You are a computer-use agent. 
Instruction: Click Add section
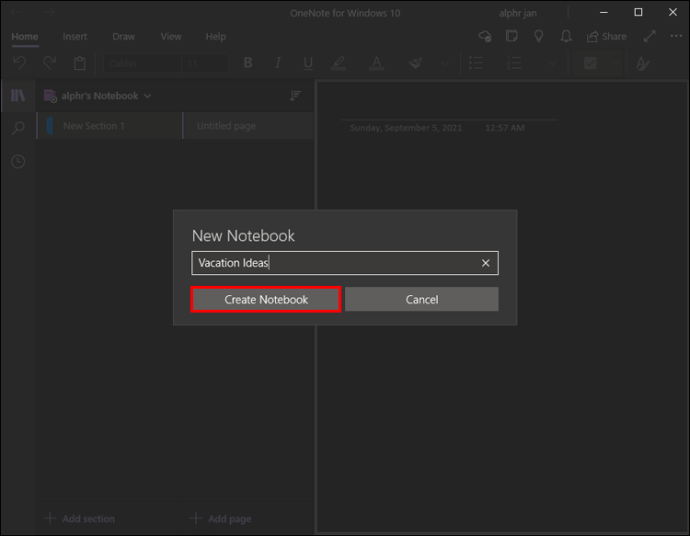point(80,519)
